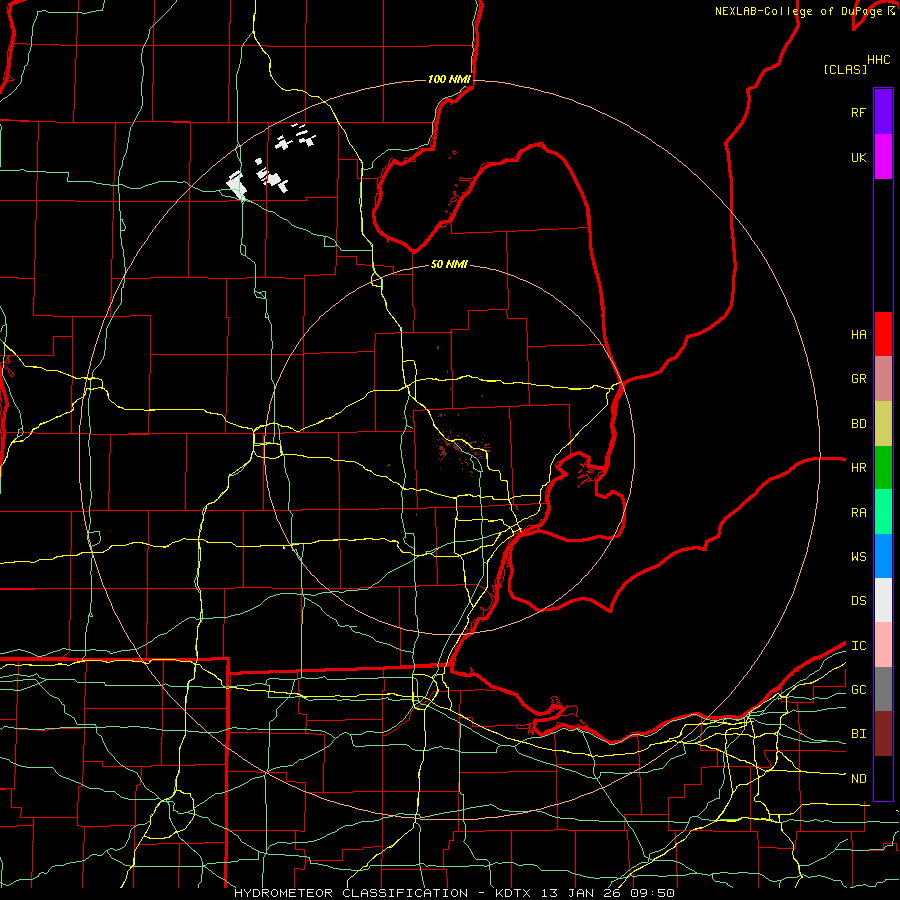900x900 pixels.
Task: Click the HR legend label
Action: pyautogui.click(x=858, y=468)
